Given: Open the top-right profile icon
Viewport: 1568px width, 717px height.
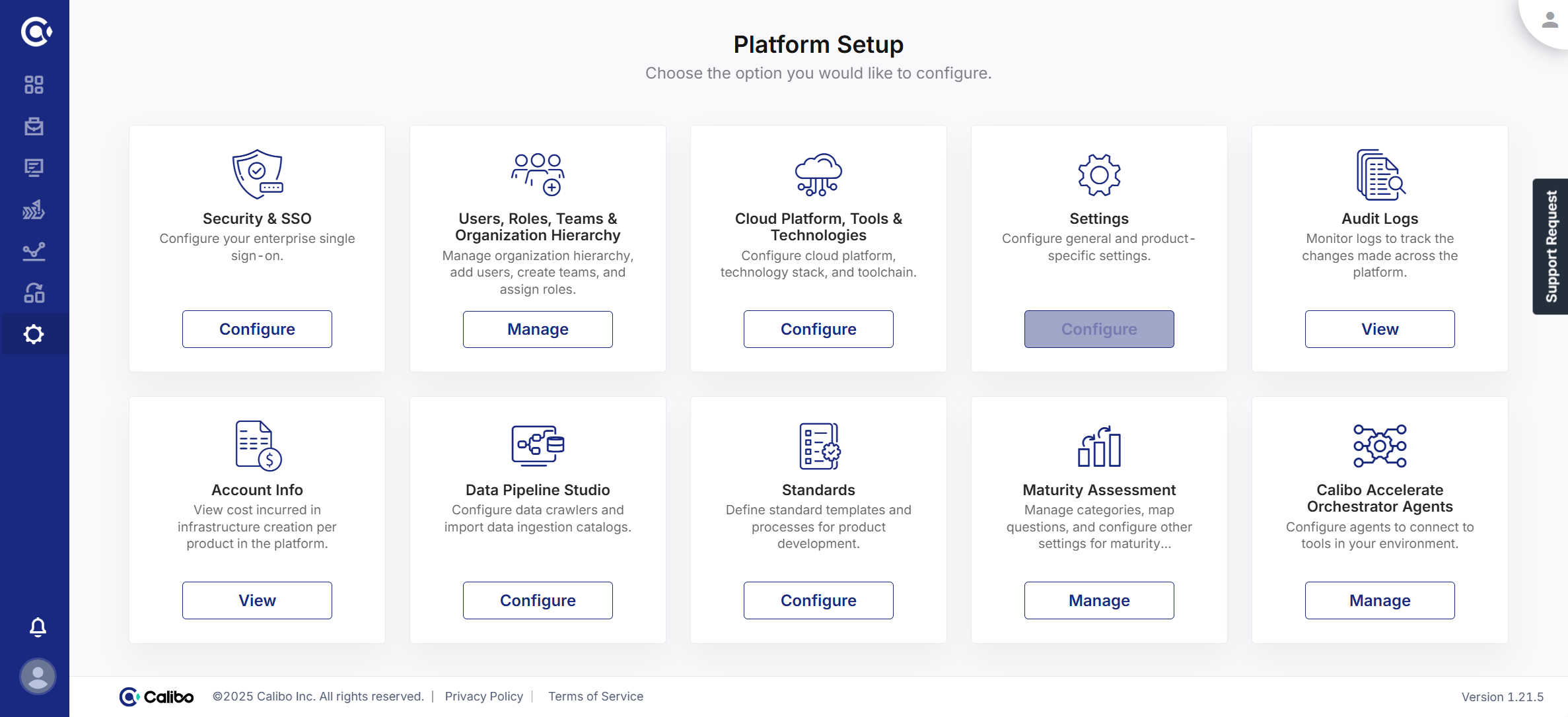Looking at the screenshot, I should point(1550,20).
